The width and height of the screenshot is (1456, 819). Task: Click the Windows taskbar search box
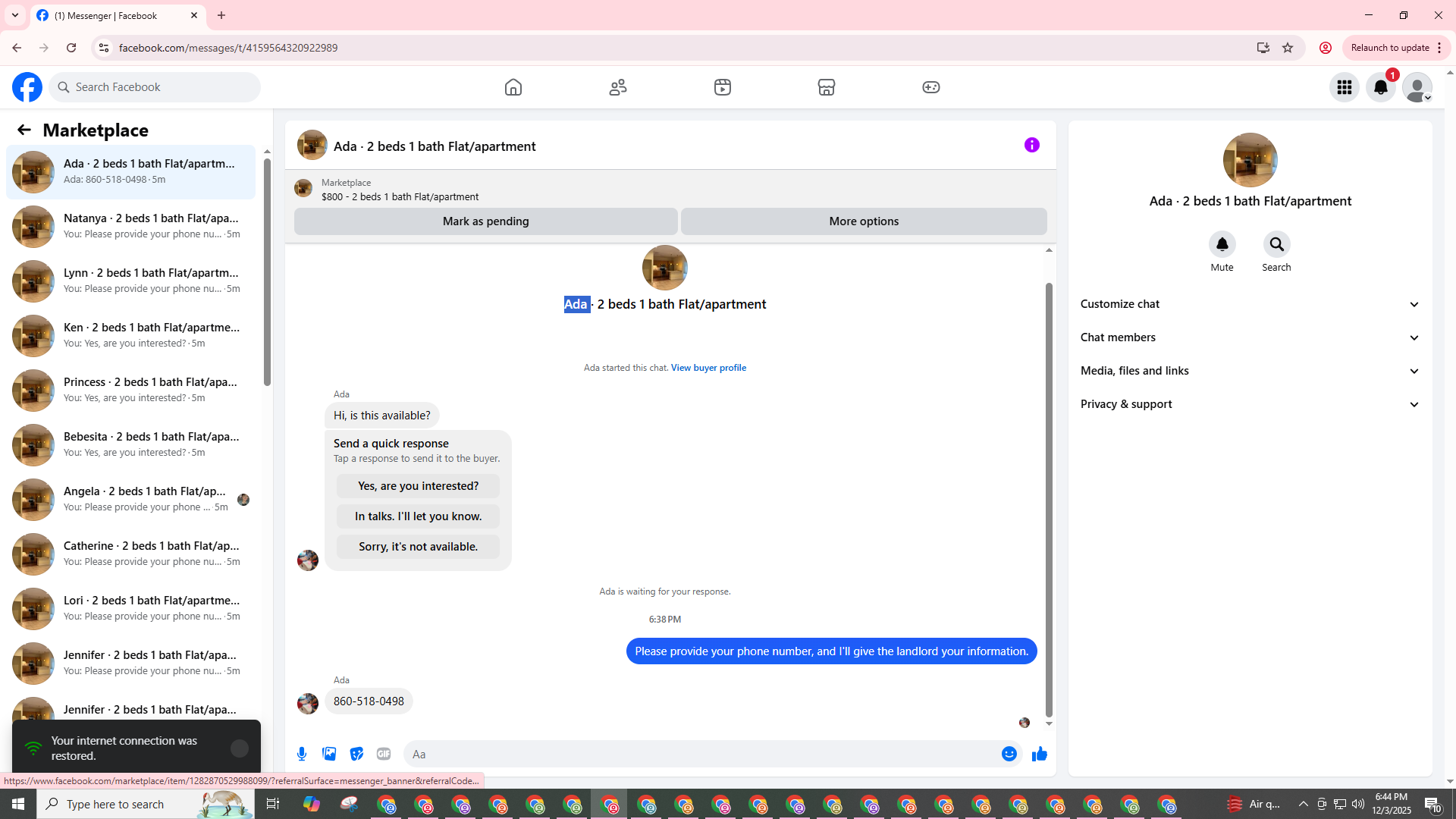tap(146, 804)
